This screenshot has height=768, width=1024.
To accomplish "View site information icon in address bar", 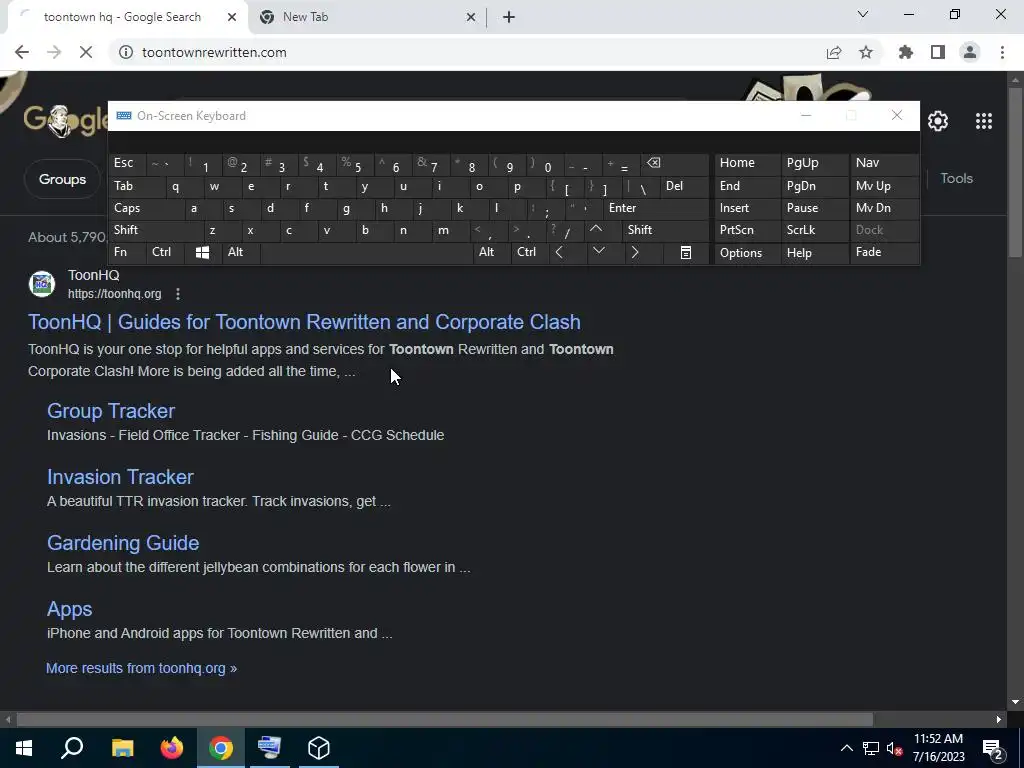I will [125, 52].
